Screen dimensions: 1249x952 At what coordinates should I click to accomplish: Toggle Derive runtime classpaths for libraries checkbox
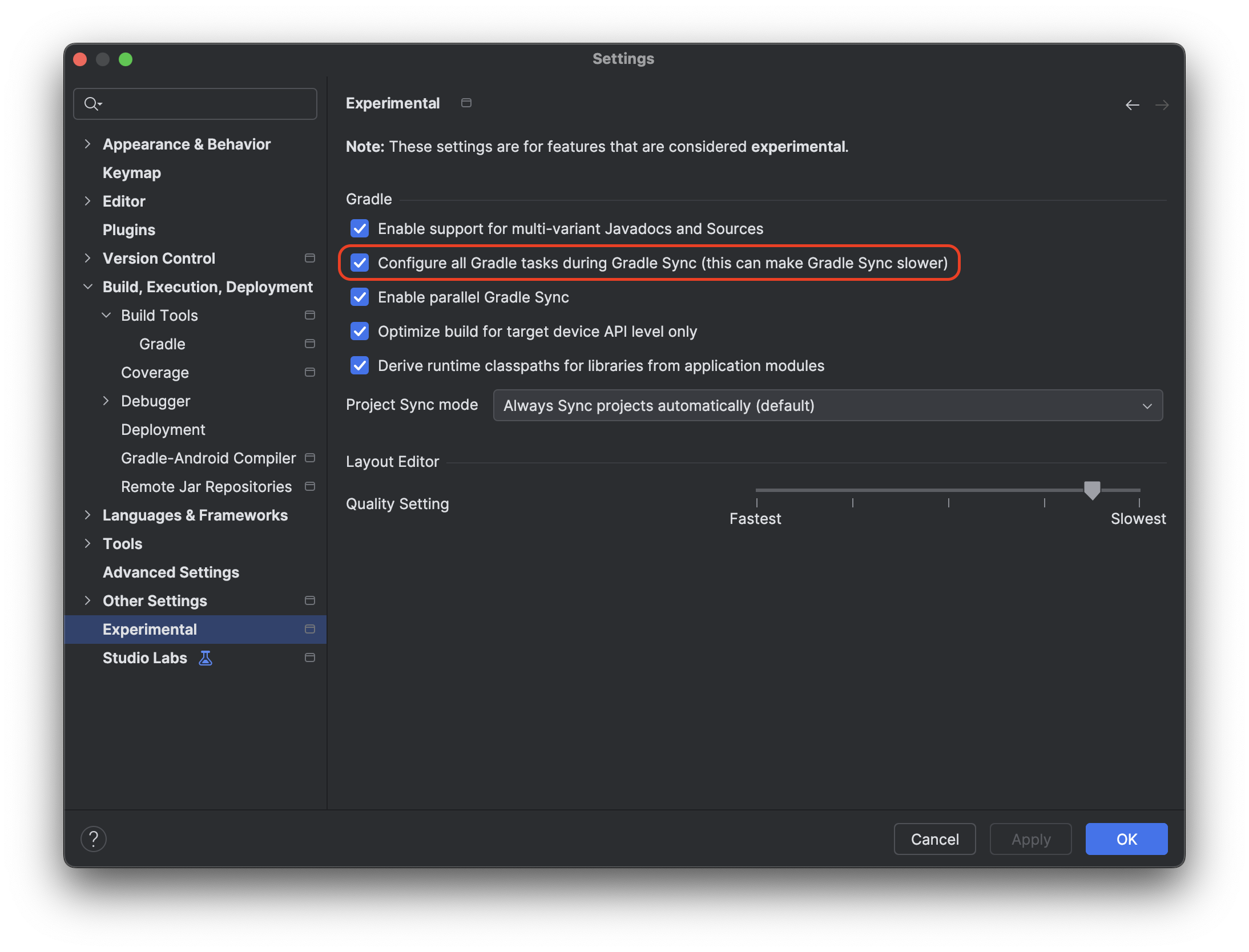tap(360, 366)
